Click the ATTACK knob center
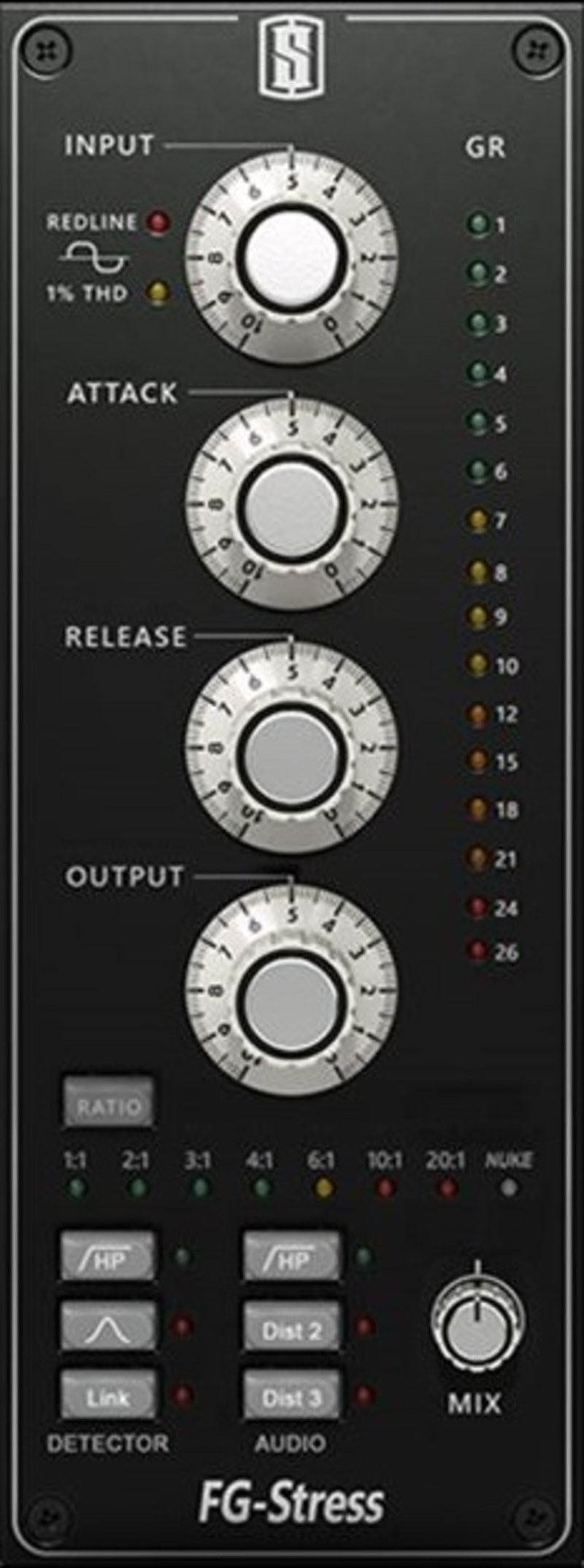 click(x=291, y=506)
